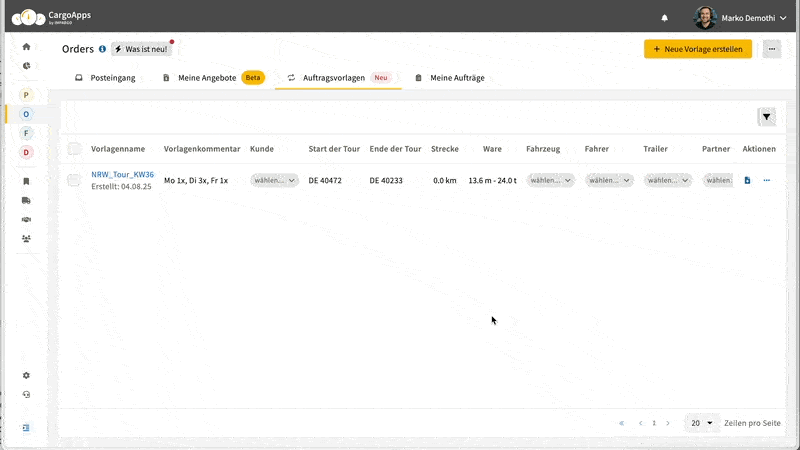The width and height of the screenshot is (800, 450).
Task: Open the NRW_Tour_KW36 template link
Action: click(122, 174)
